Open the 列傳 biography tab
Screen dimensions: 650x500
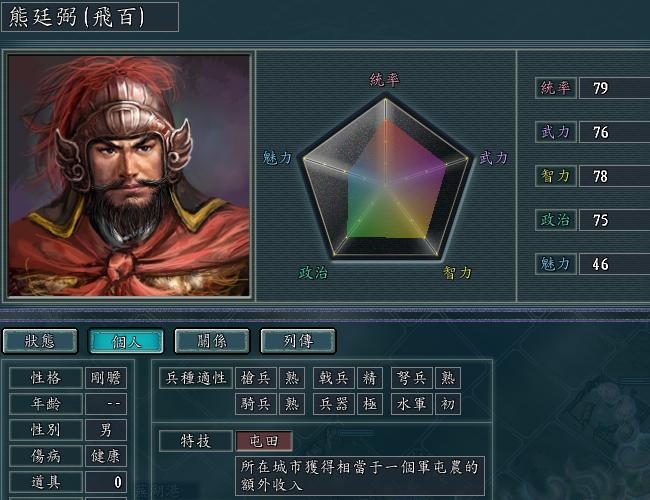298,341
